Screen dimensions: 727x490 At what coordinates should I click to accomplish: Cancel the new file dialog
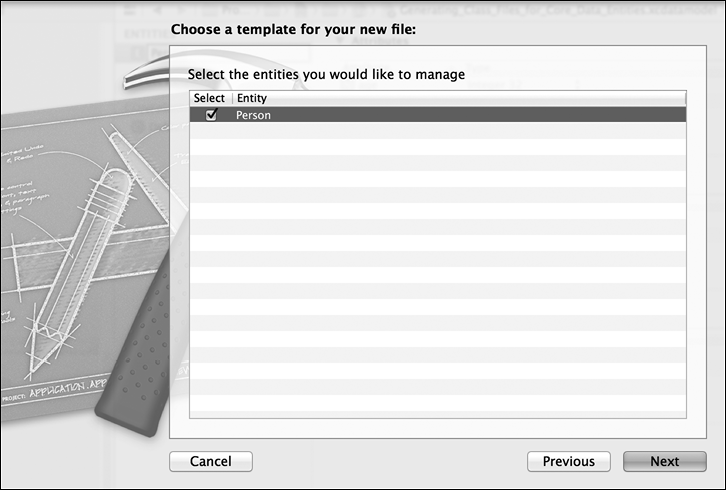(210, 461)
